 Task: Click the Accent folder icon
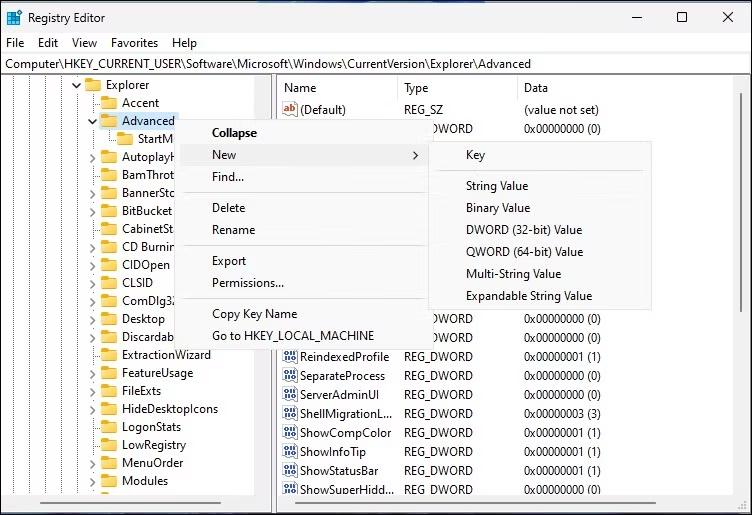point(109,103)
